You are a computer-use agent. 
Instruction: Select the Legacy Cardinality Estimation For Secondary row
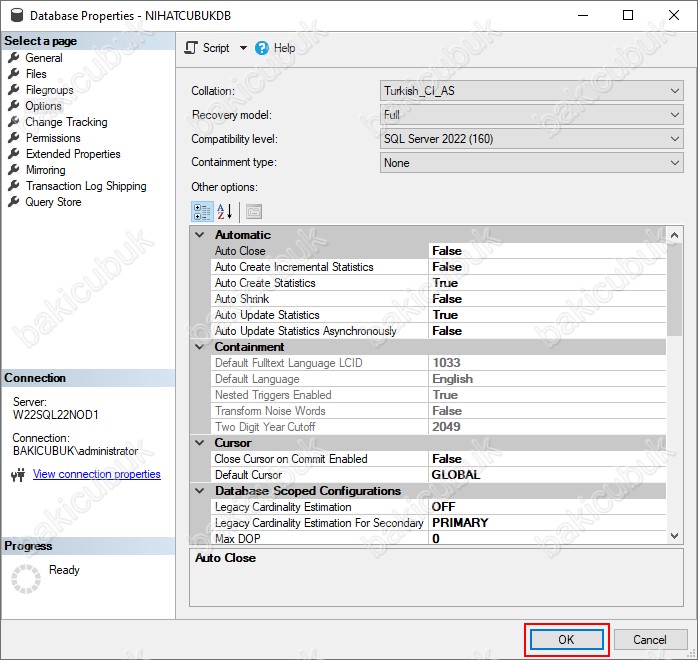[x=438, y=523]
